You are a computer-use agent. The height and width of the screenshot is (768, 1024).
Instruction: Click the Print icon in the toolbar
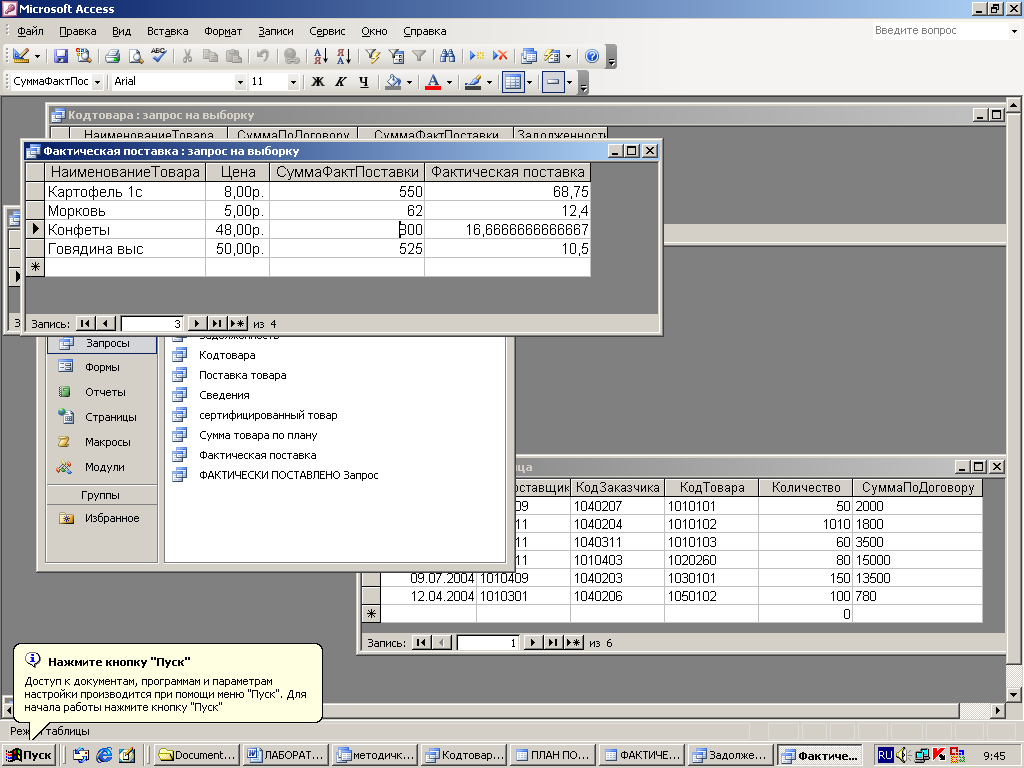pos(112,56)
